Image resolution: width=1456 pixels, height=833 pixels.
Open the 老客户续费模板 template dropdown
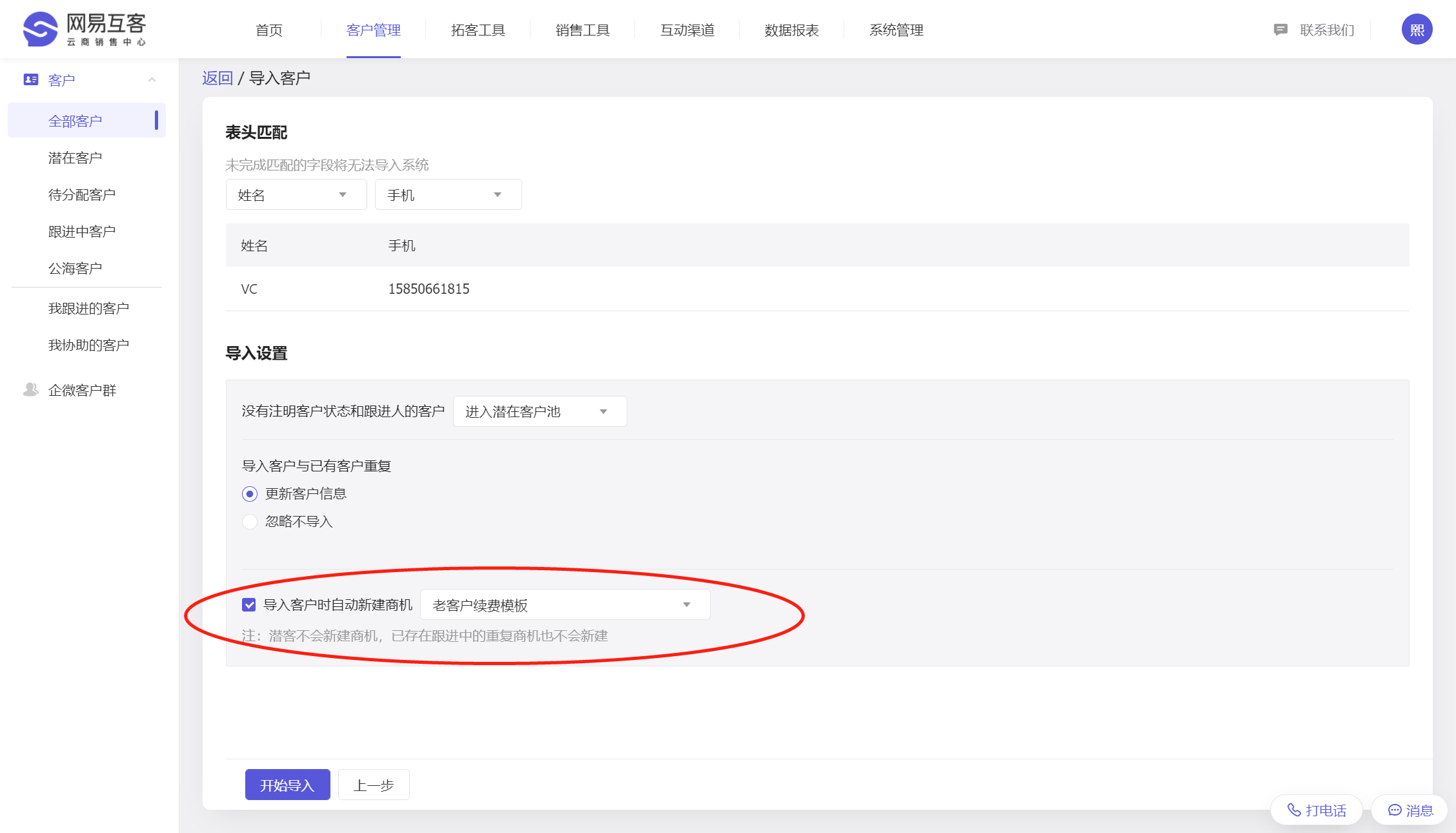click(565, 605)
